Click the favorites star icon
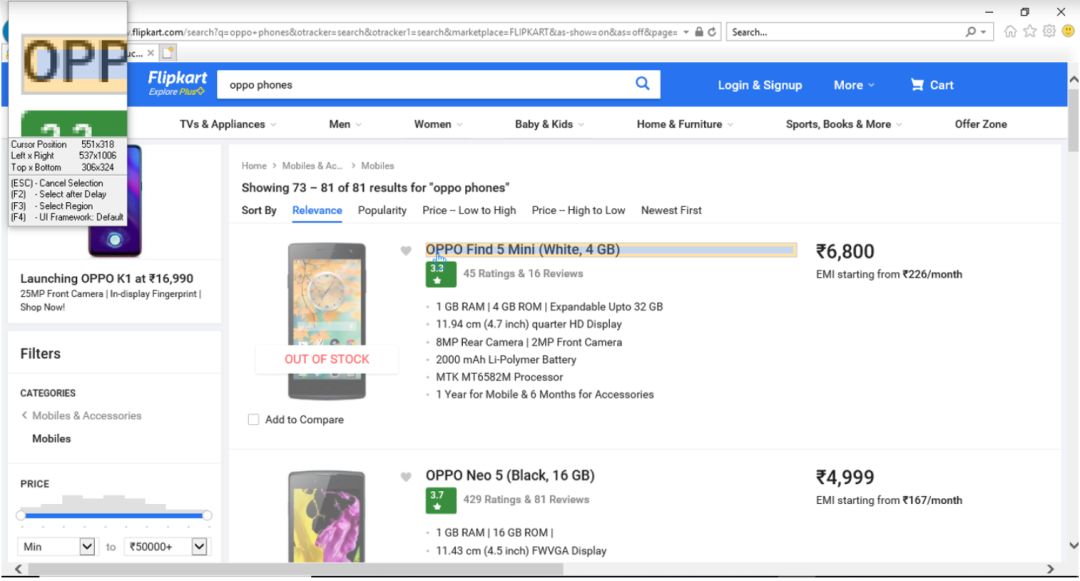1080x581 pixels. [1030, 31]
